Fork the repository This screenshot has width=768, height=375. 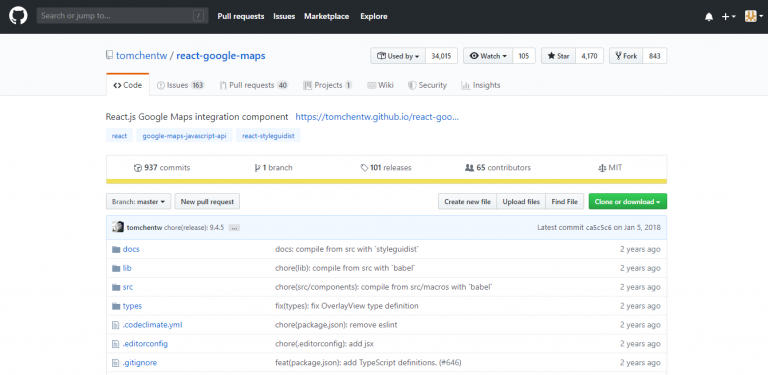coord(626,56)
